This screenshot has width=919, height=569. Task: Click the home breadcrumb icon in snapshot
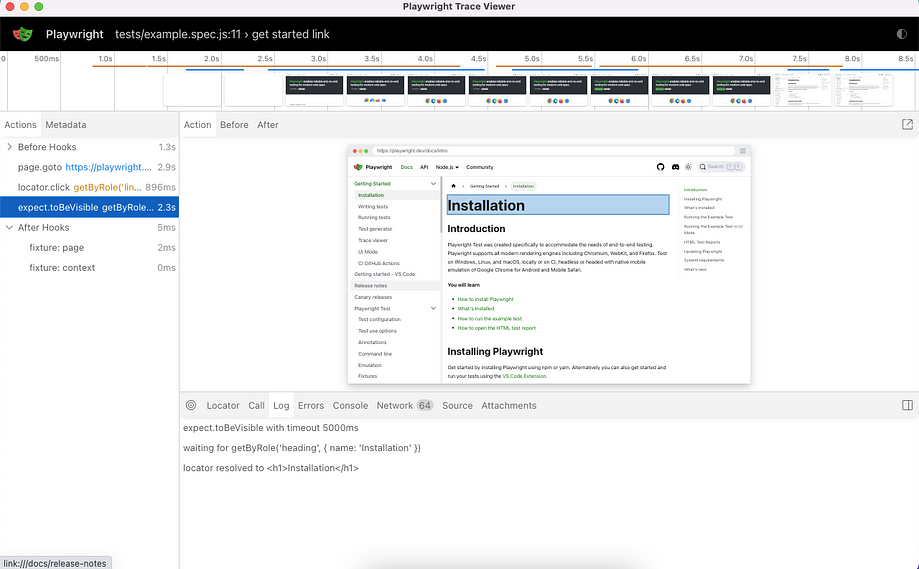click(453, 186)
